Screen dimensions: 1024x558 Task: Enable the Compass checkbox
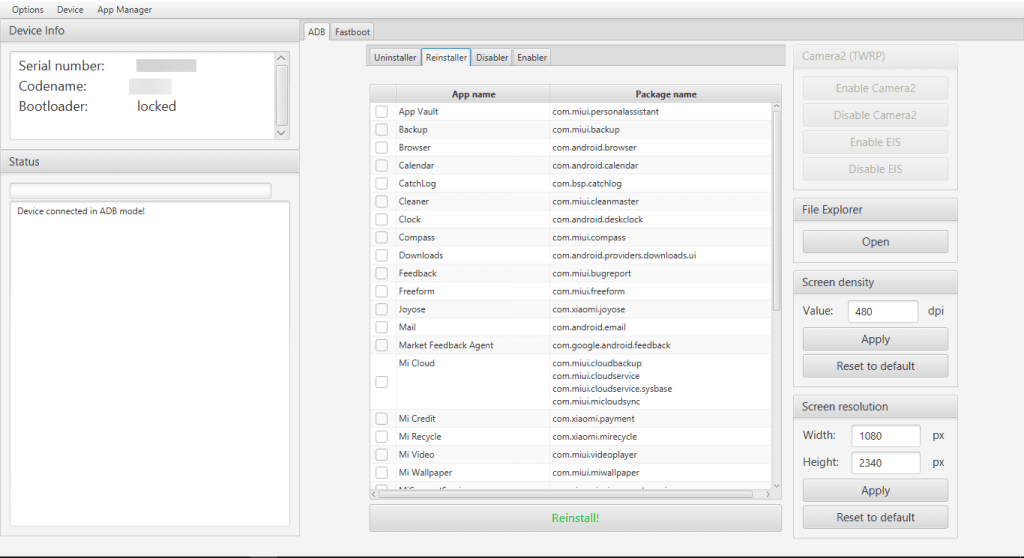[382, 238]
